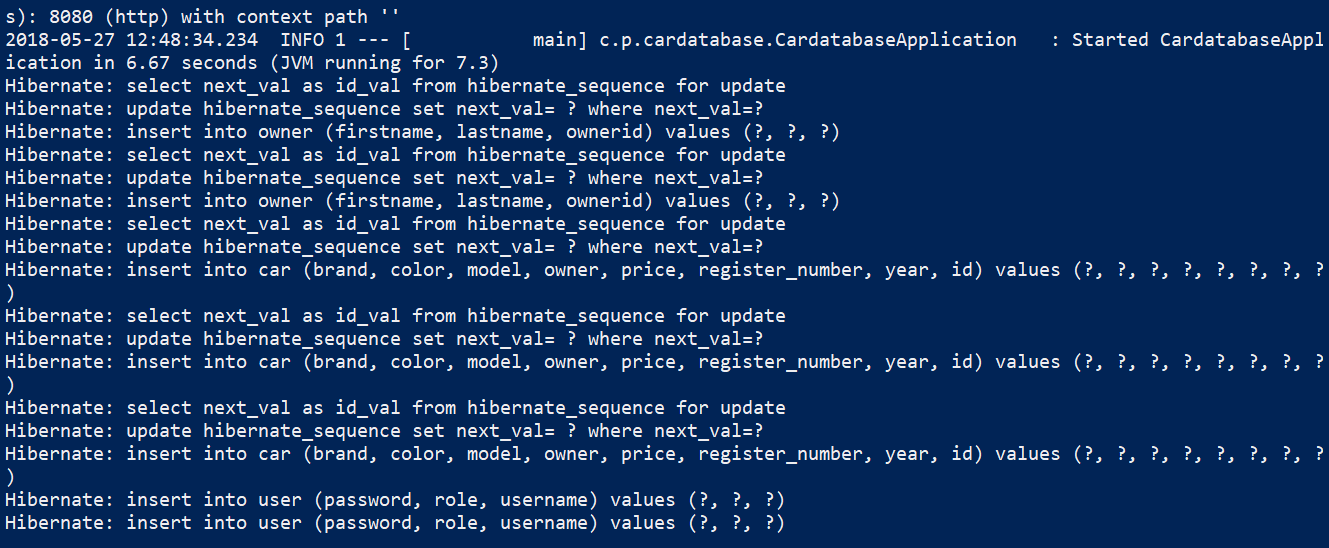The height and width of the screenshot is (548, 1329).
Task: Click the first insert into owner line
Action: pyautogui.click(x=422, y=132)
